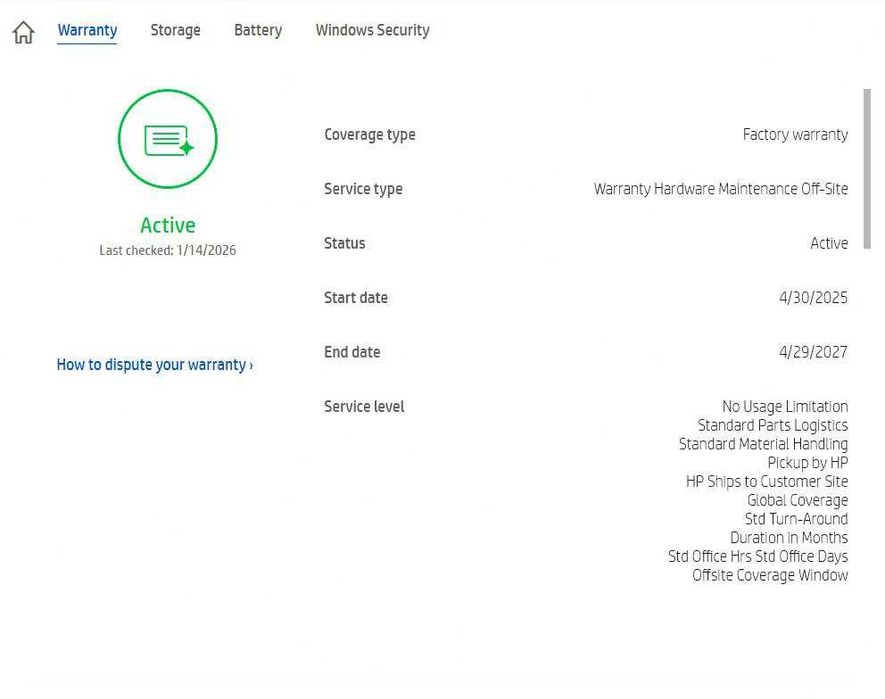Click the Service level label
This screenshot has height=699, width=885.
pyautogui.click(x=364, y=407)
